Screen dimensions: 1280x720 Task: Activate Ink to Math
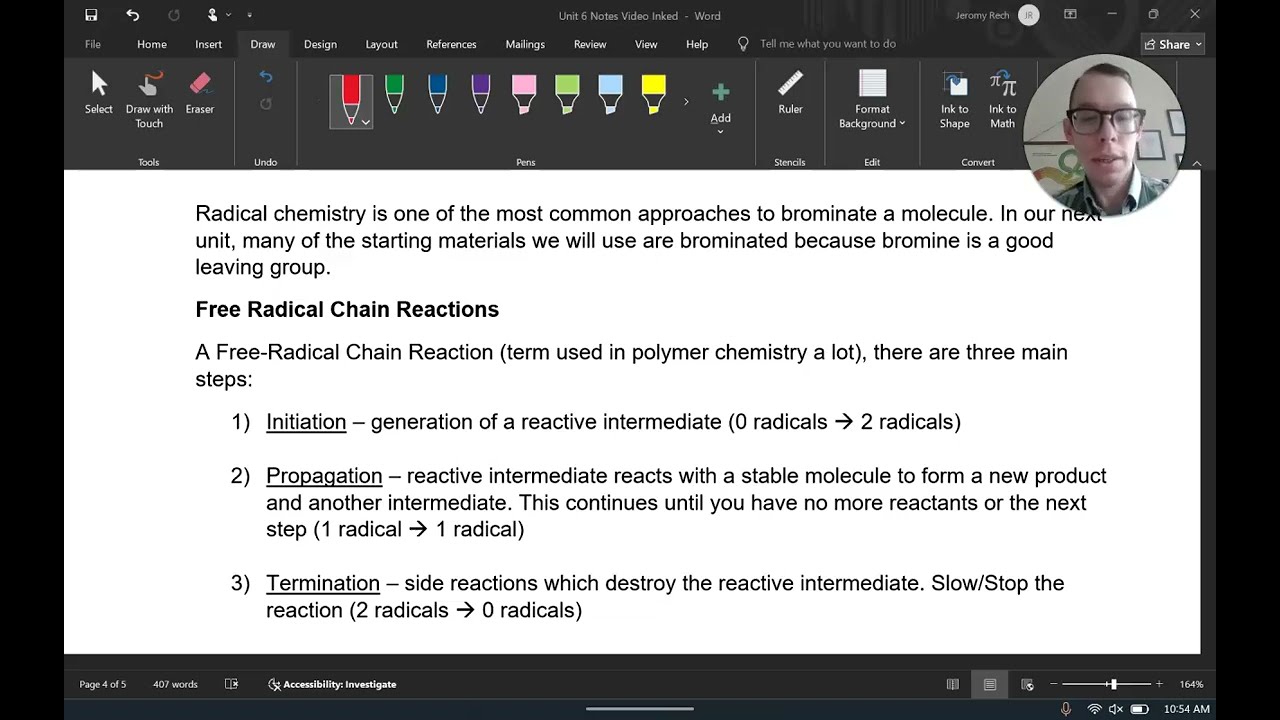tap(1002, 100)
